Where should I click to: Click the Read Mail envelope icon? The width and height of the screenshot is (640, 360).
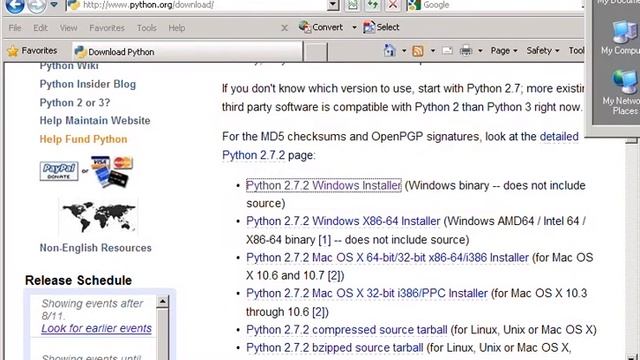447,51
